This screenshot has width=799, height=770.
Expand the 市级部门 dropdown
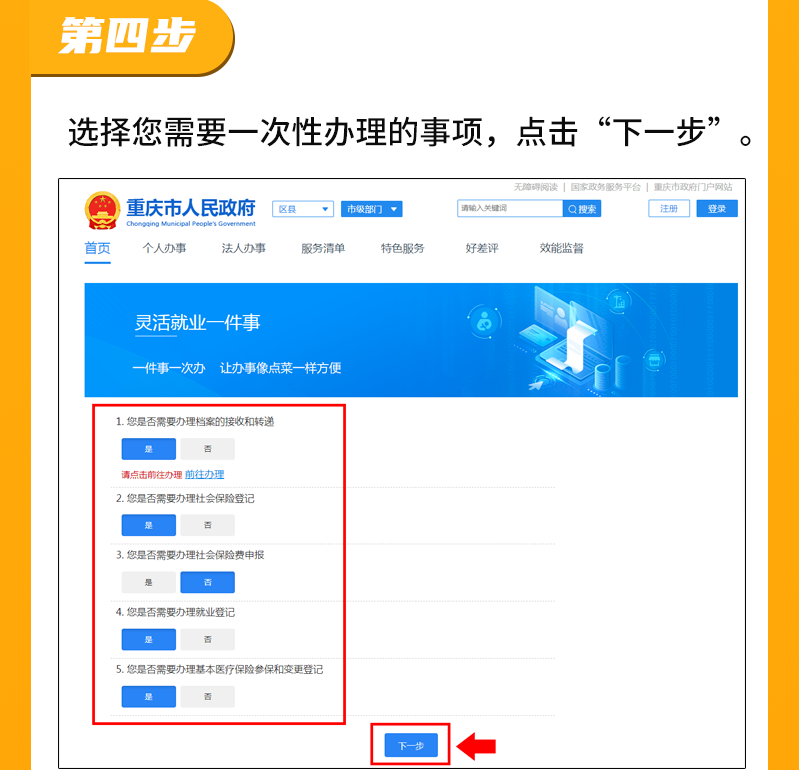[x=371, y=209]
